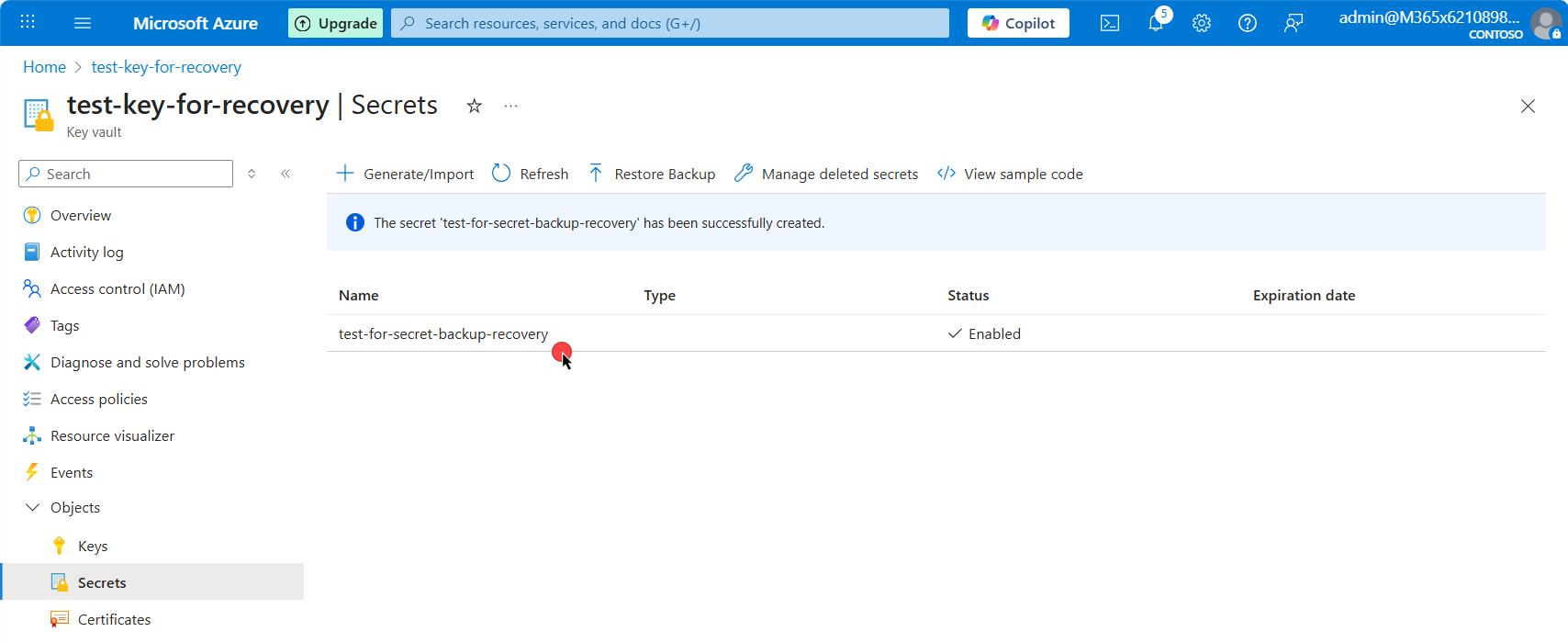The width and height of the screenshot is (1568, 643).
Task: Click Restore Backup upload arrow icon
Action: click(x=596, y=174)
